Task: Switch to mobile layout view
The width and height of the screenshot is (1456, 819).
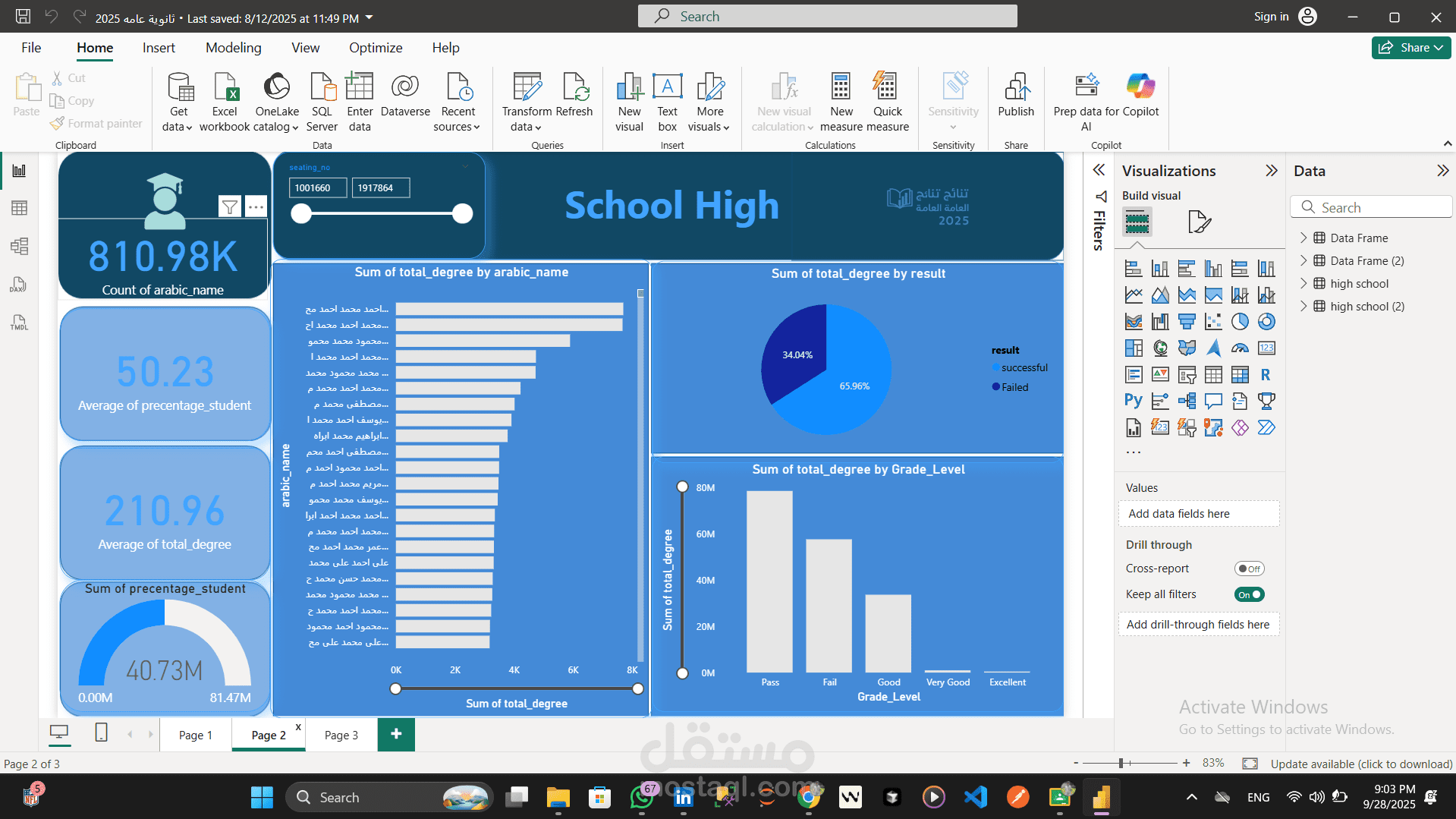Action: coord(101,732)
